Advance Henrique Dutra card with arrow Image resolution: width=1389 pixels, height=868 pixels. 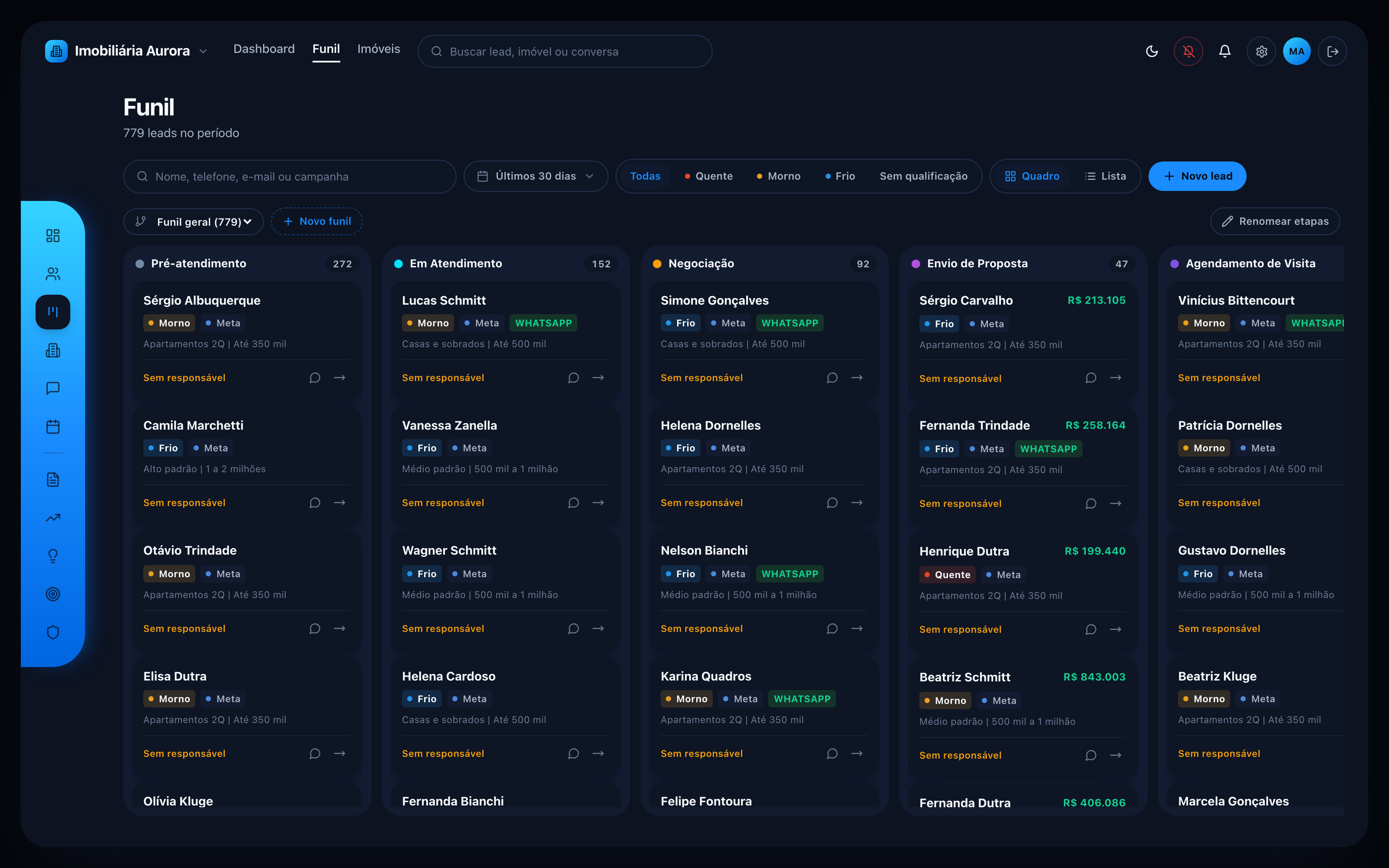coord(1116,629)
